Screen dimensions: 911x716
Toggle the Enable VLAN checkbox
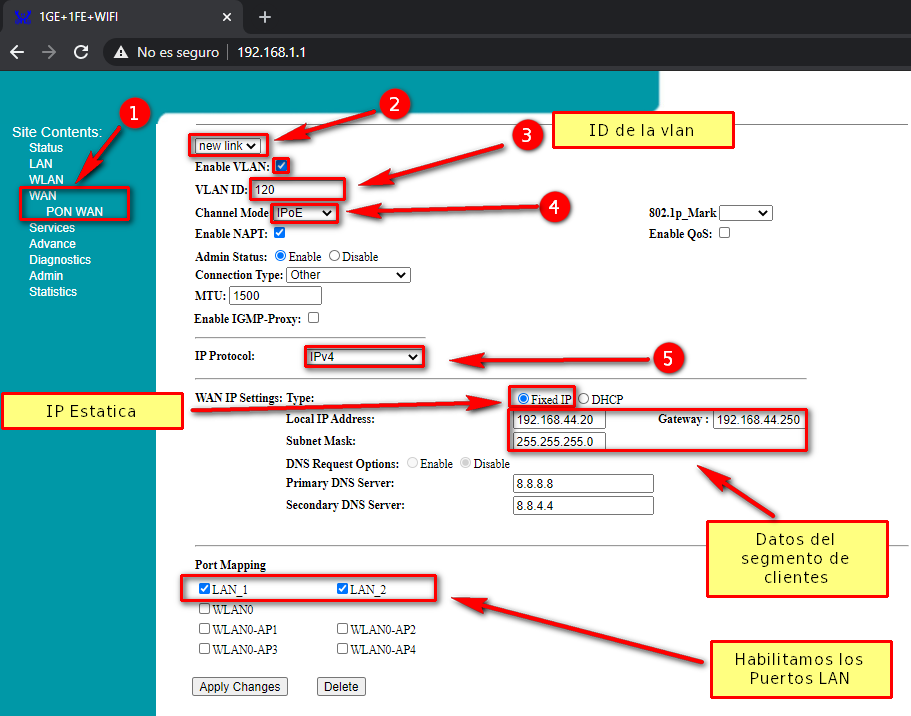click(282, 166)
